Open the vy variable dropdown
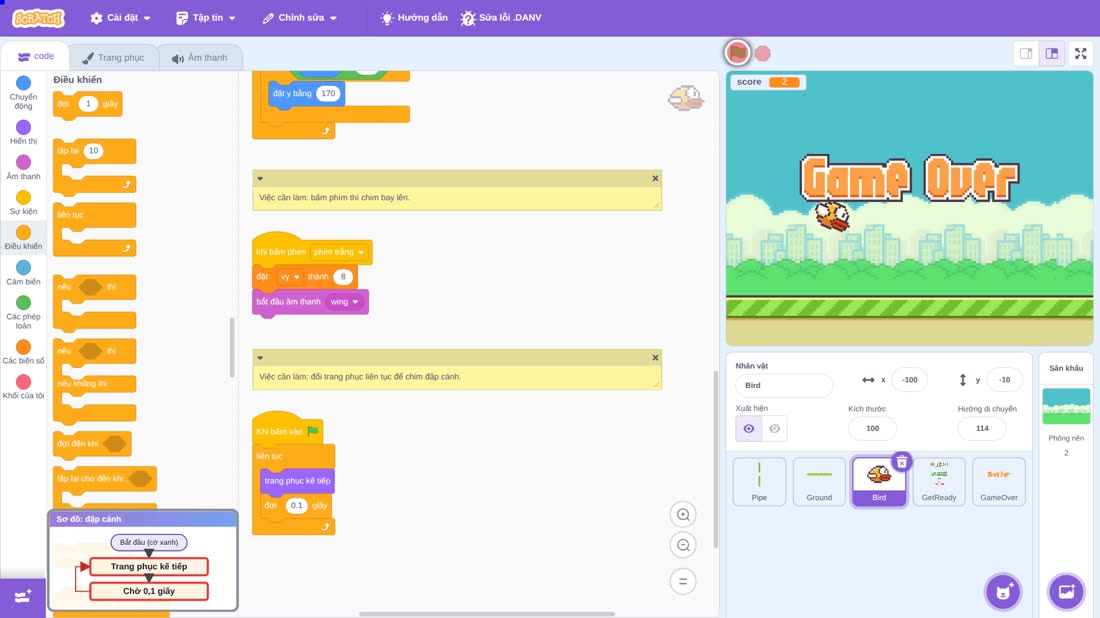1100x618 pixels. pyautogui.click(x=290, y=277)
